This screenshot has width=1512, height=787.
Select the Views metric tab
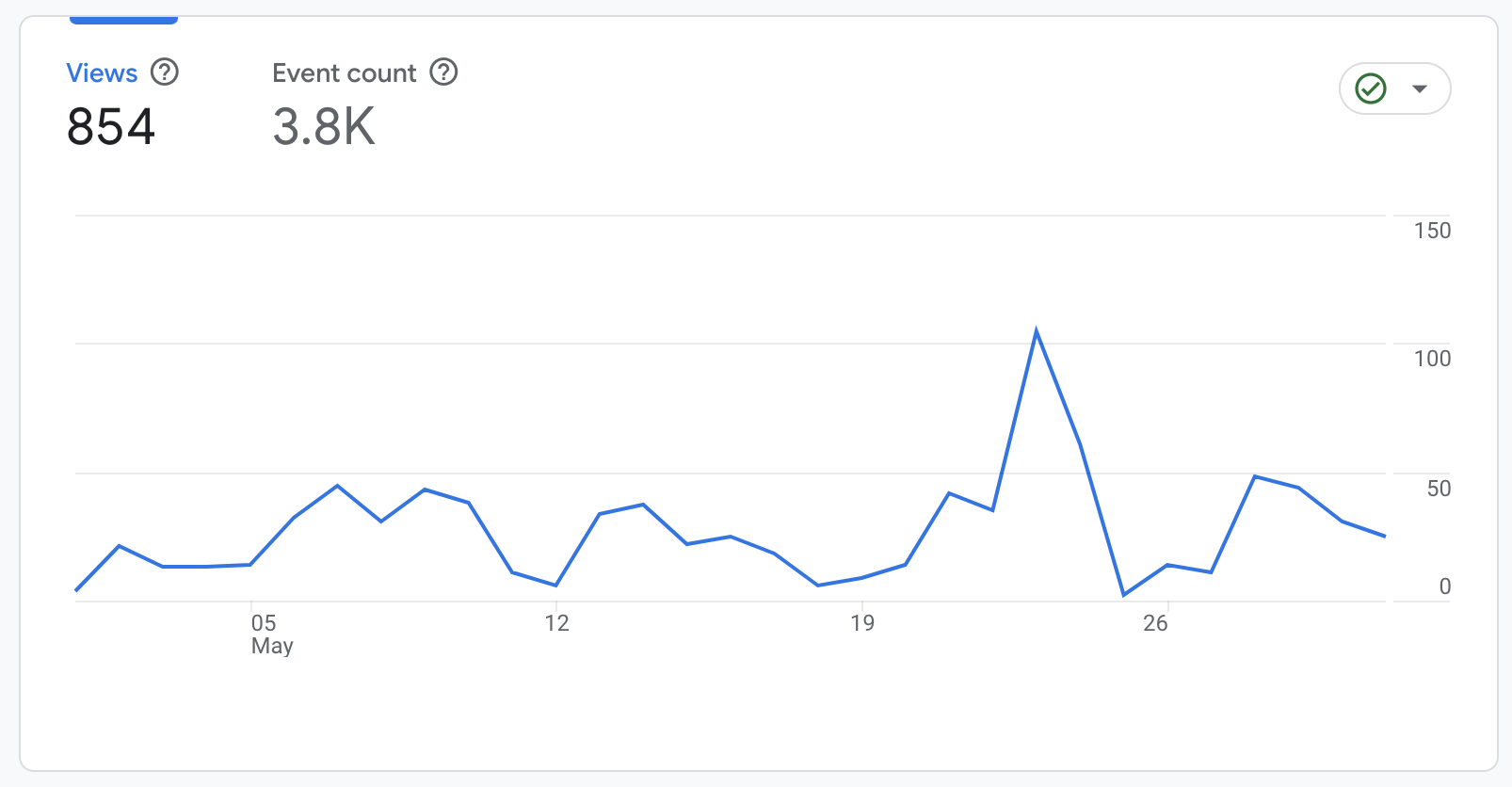pyautogui.click(x=102, y=73)
